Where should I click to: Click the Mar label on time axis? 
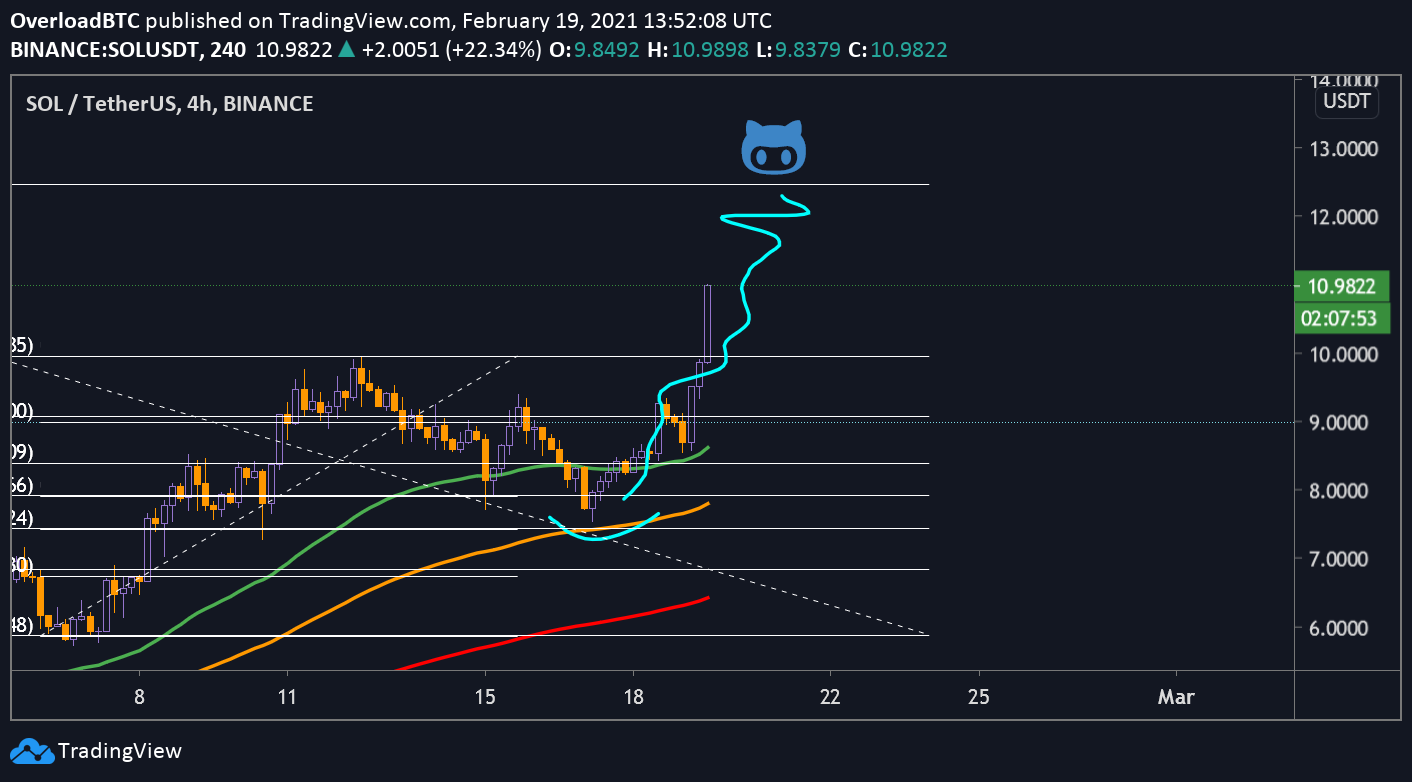(1176, 697)
